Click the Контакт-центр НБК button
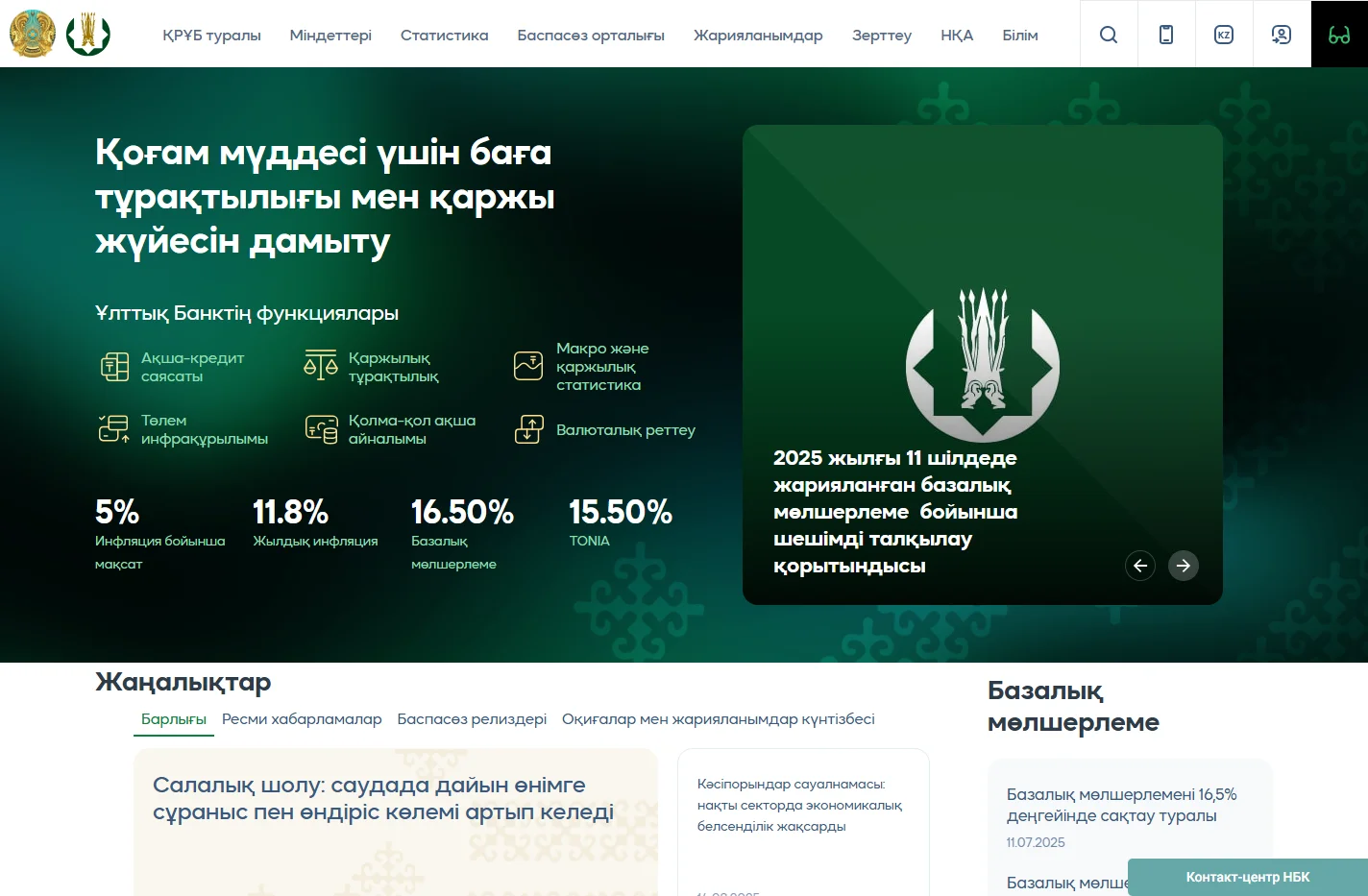 click(x=1248, y=877)
